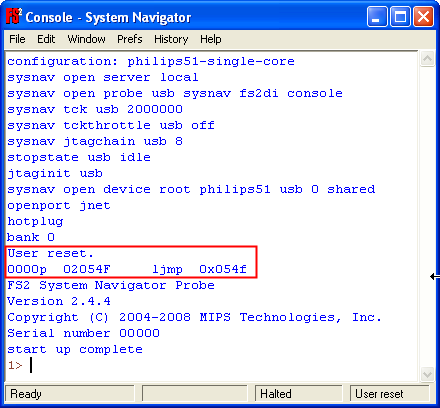Click the 'Halted' status bar field

click(x=299, y=394)
